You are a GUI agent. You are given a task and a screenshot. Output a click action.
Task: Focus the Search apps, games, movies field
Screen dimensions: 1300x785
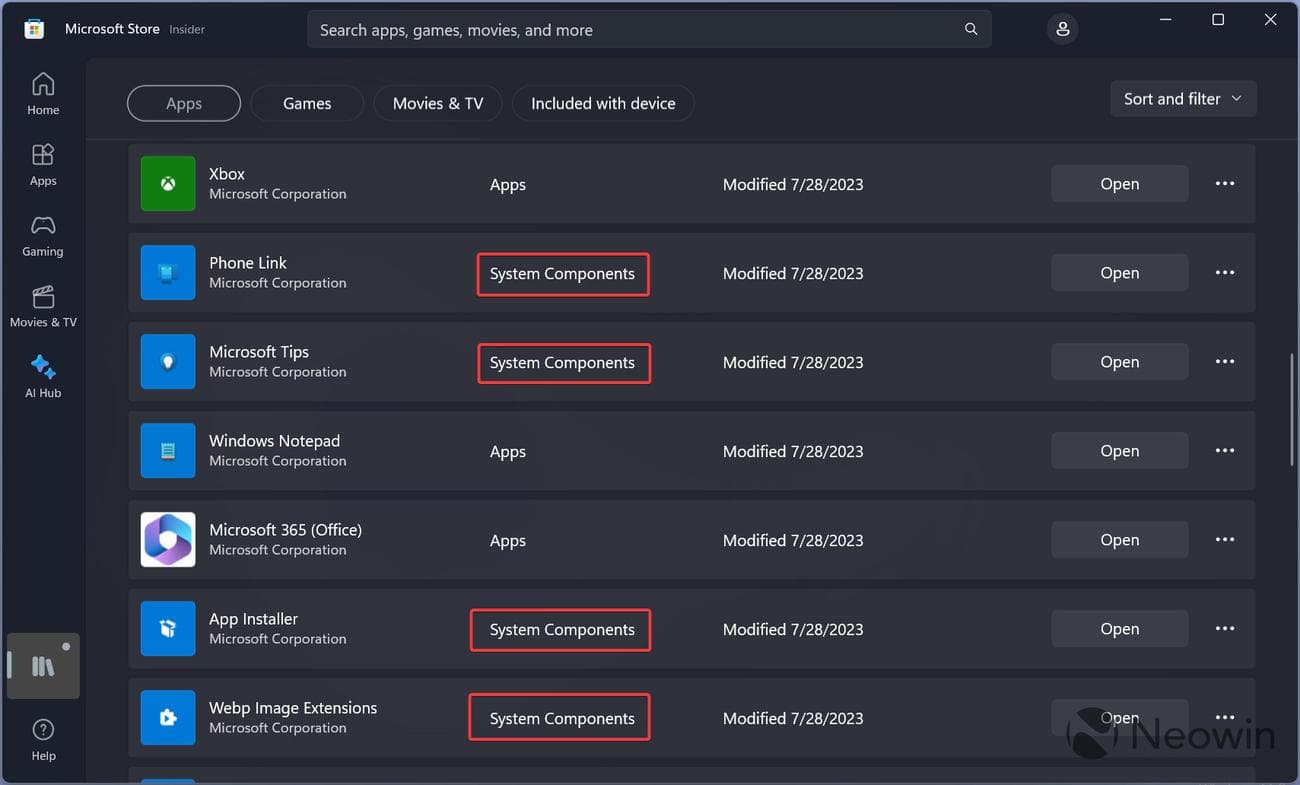[630, 30]
